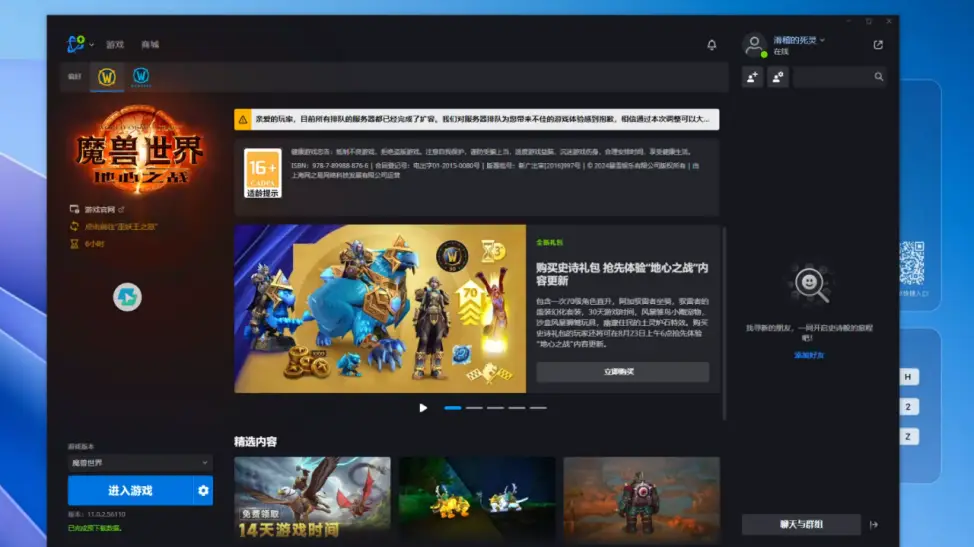Screen dimensions: 974x547
Task: Select the WoW Classic game tab
Action: click(141, 77)
